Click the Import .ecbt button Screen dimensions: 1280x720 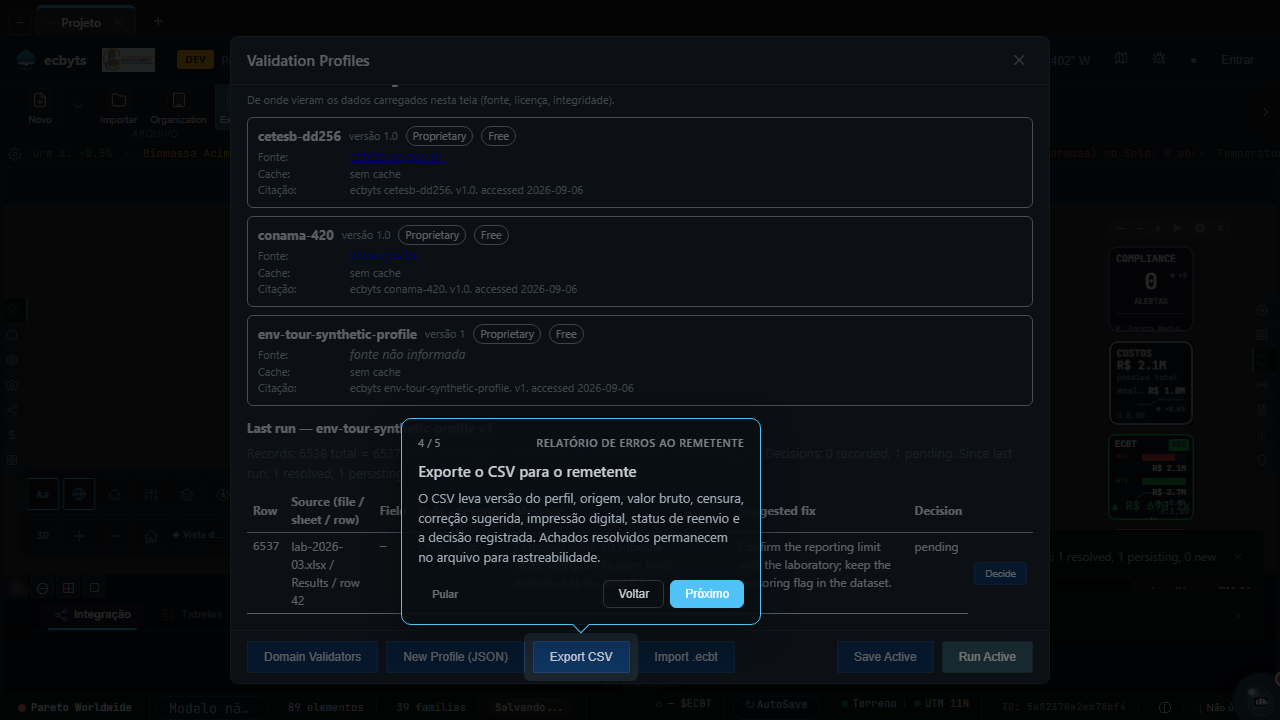tap(686, 657)
